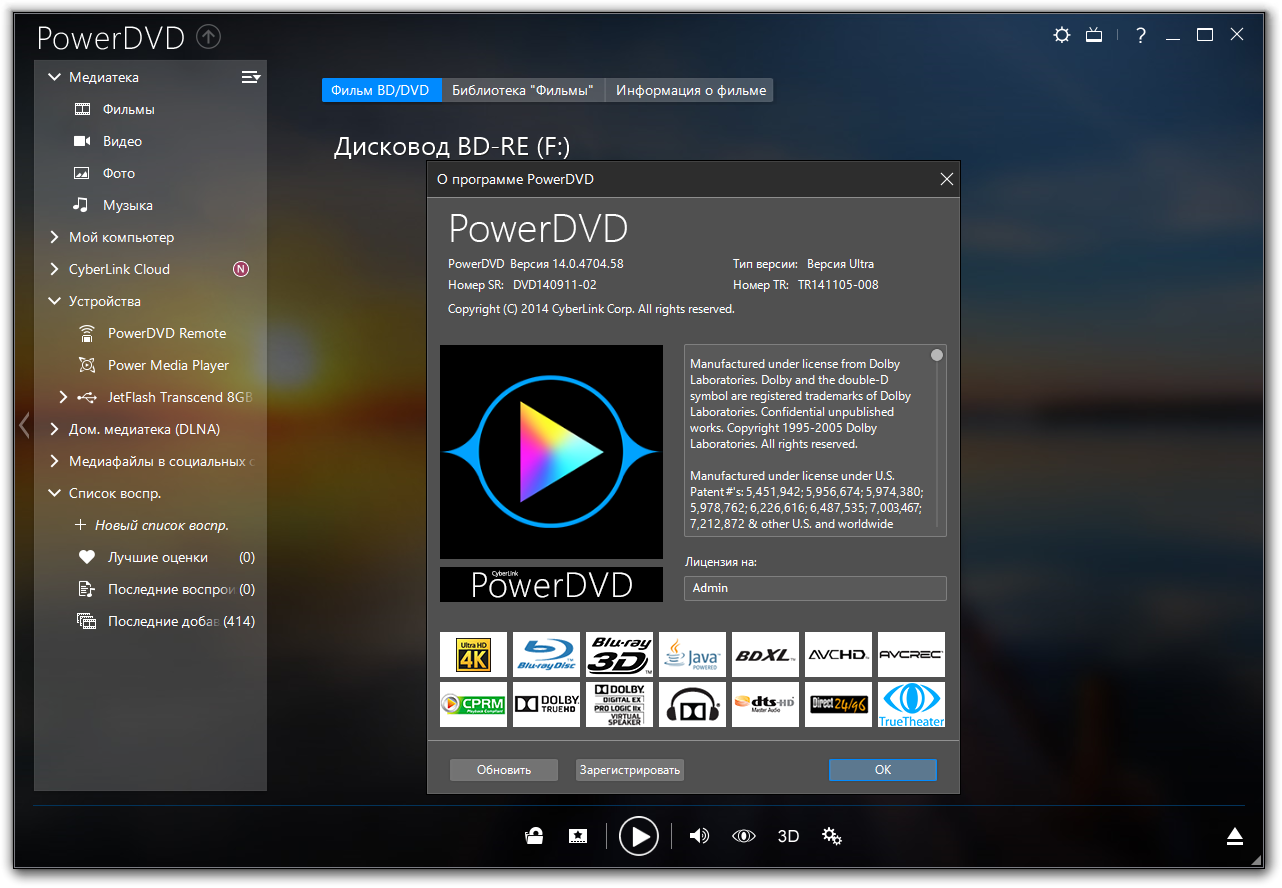The height and width of the screenshot is (888, 1282).
Task: Expand the Мой компьютер section
Action: coord(54,237)
